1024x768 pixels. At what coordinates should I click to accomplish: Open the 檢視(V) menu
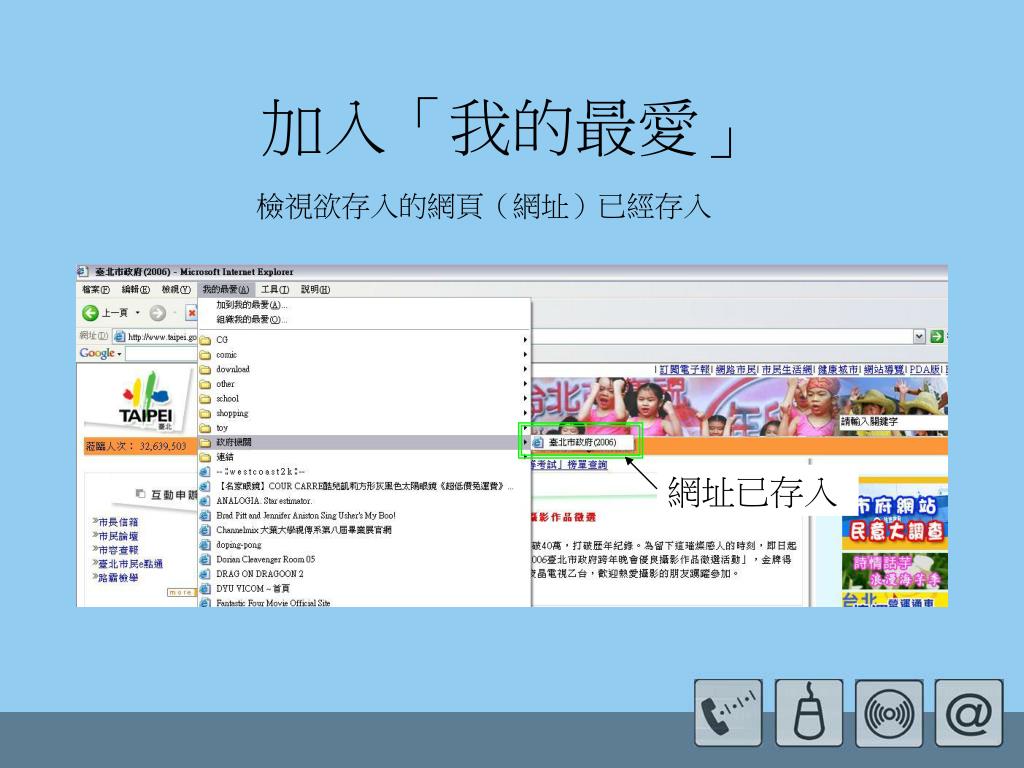click(x=176, y=289)
